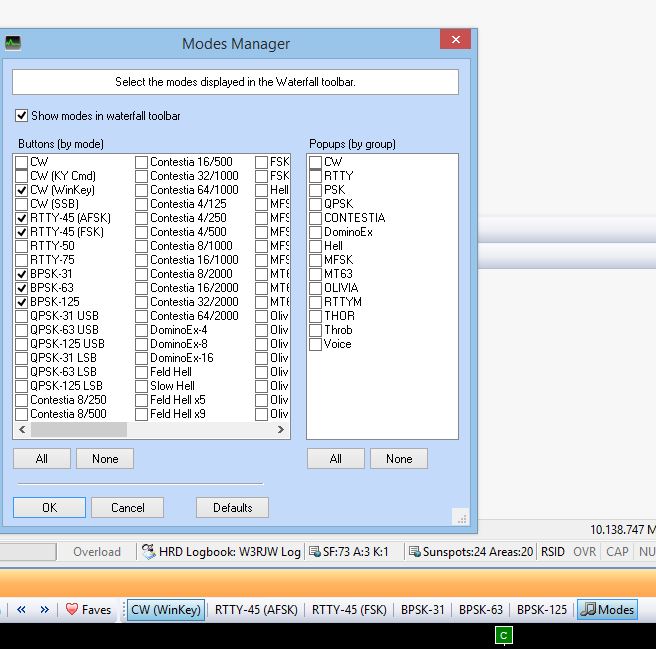Confirm with the OK button
The width and height of the screenshot is (656, 649).
tap(49, 508)
